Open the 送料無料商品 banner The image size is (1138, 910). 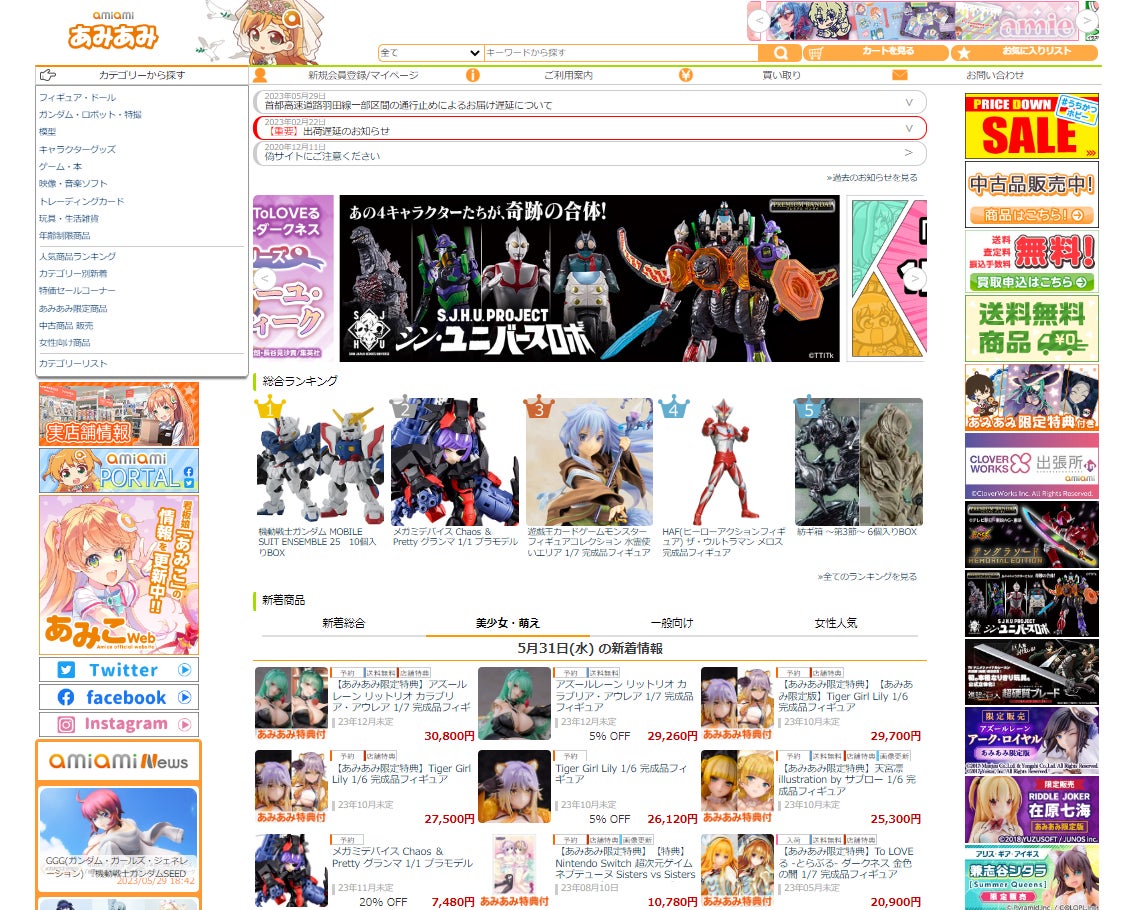(x=1031, y=329)
